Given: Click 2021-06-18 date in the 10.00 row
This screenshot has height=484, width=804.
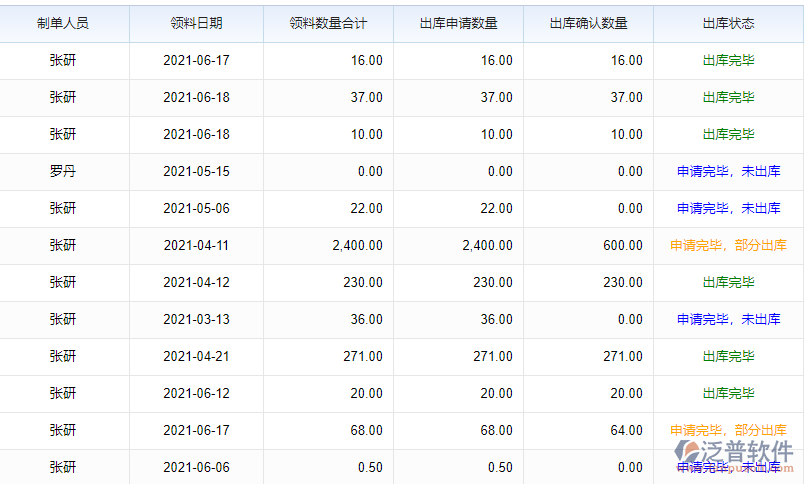Looking at the screenshot, I should (196, 134).
